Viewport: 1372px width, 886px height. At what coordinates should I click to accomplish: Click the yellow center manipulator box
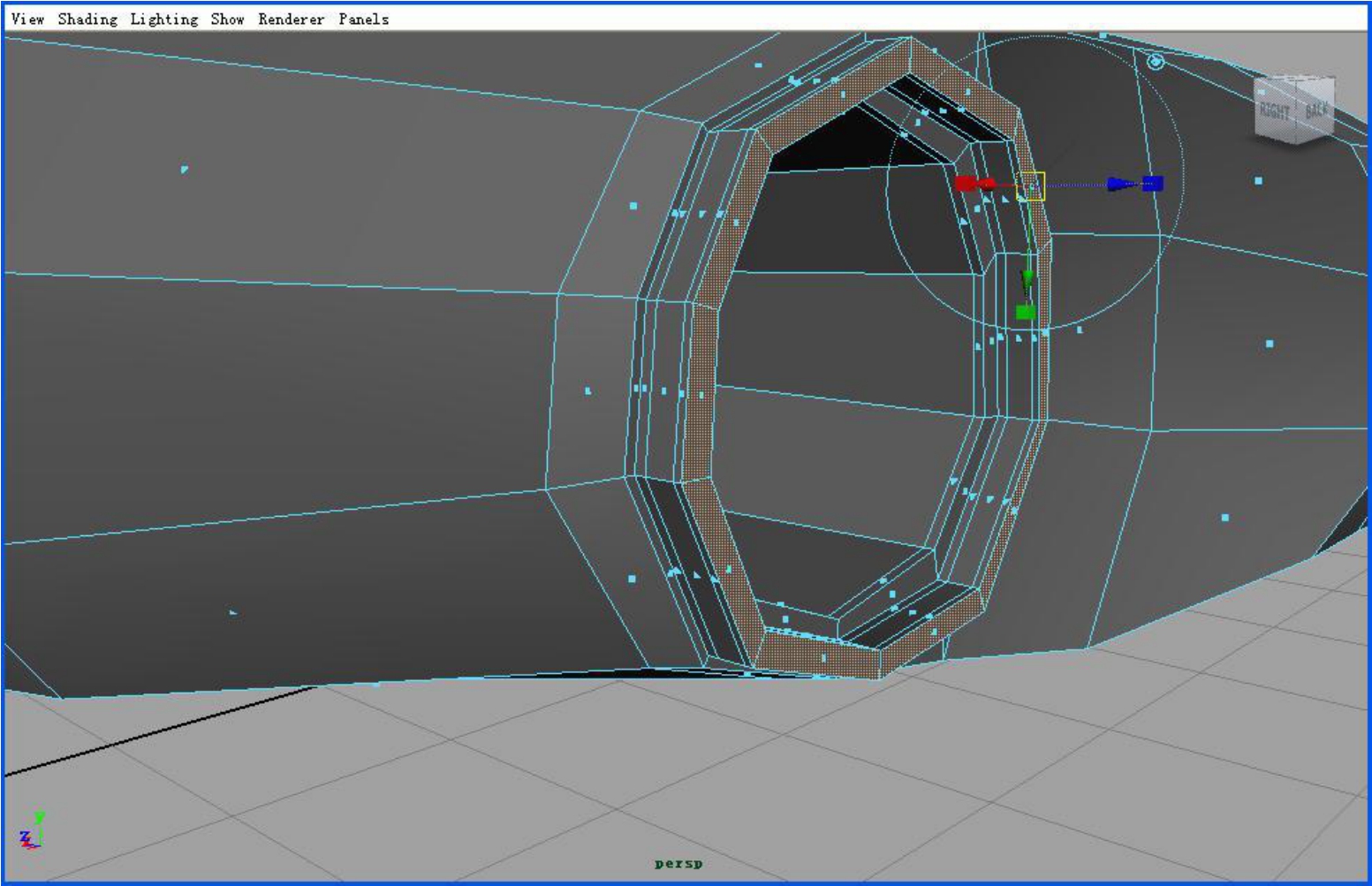click(x=1031, y=186)
